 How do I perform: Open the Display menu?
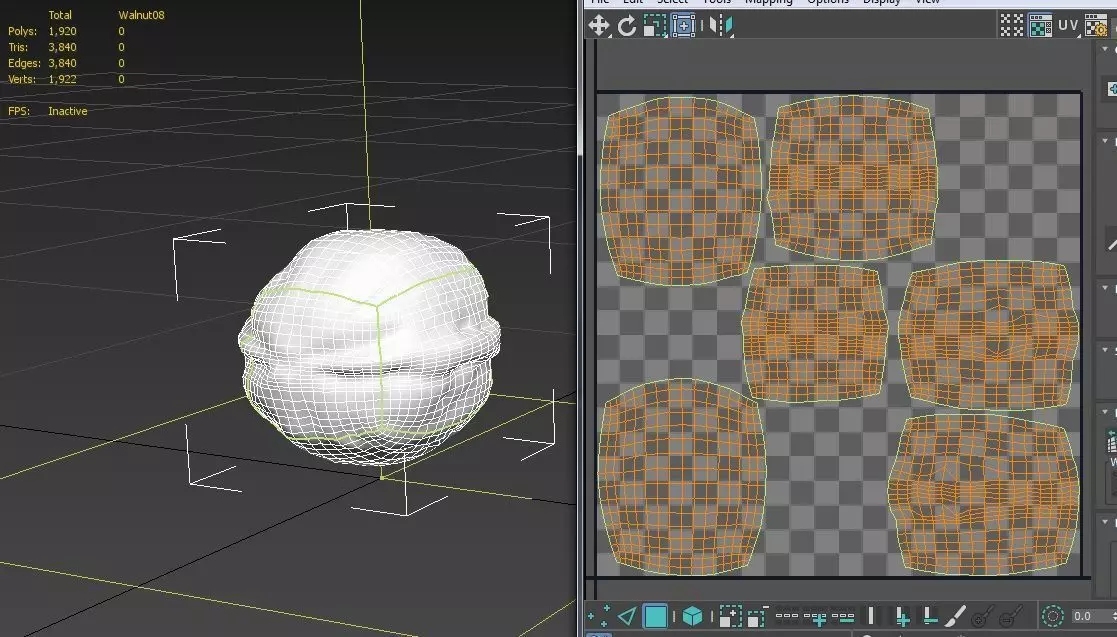882,2
